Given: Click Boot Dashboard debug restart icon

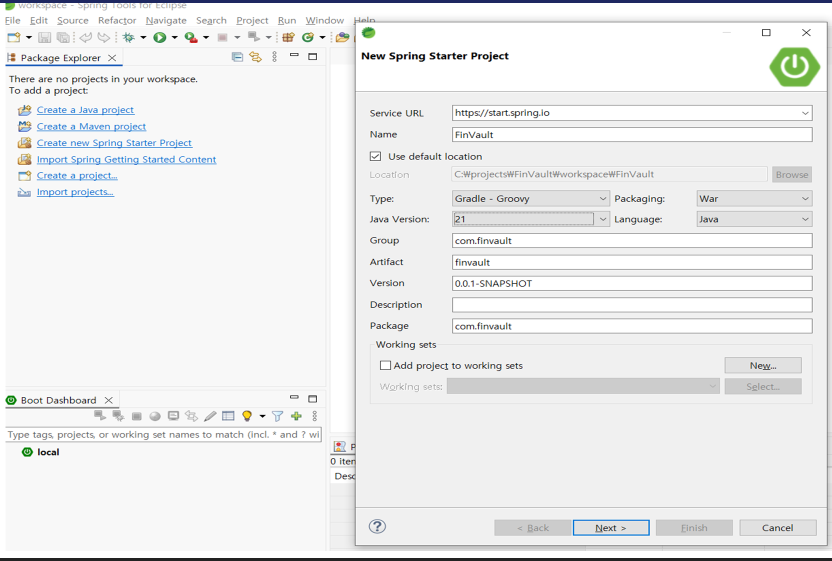Looking at the screenshot, I should 118,416.
